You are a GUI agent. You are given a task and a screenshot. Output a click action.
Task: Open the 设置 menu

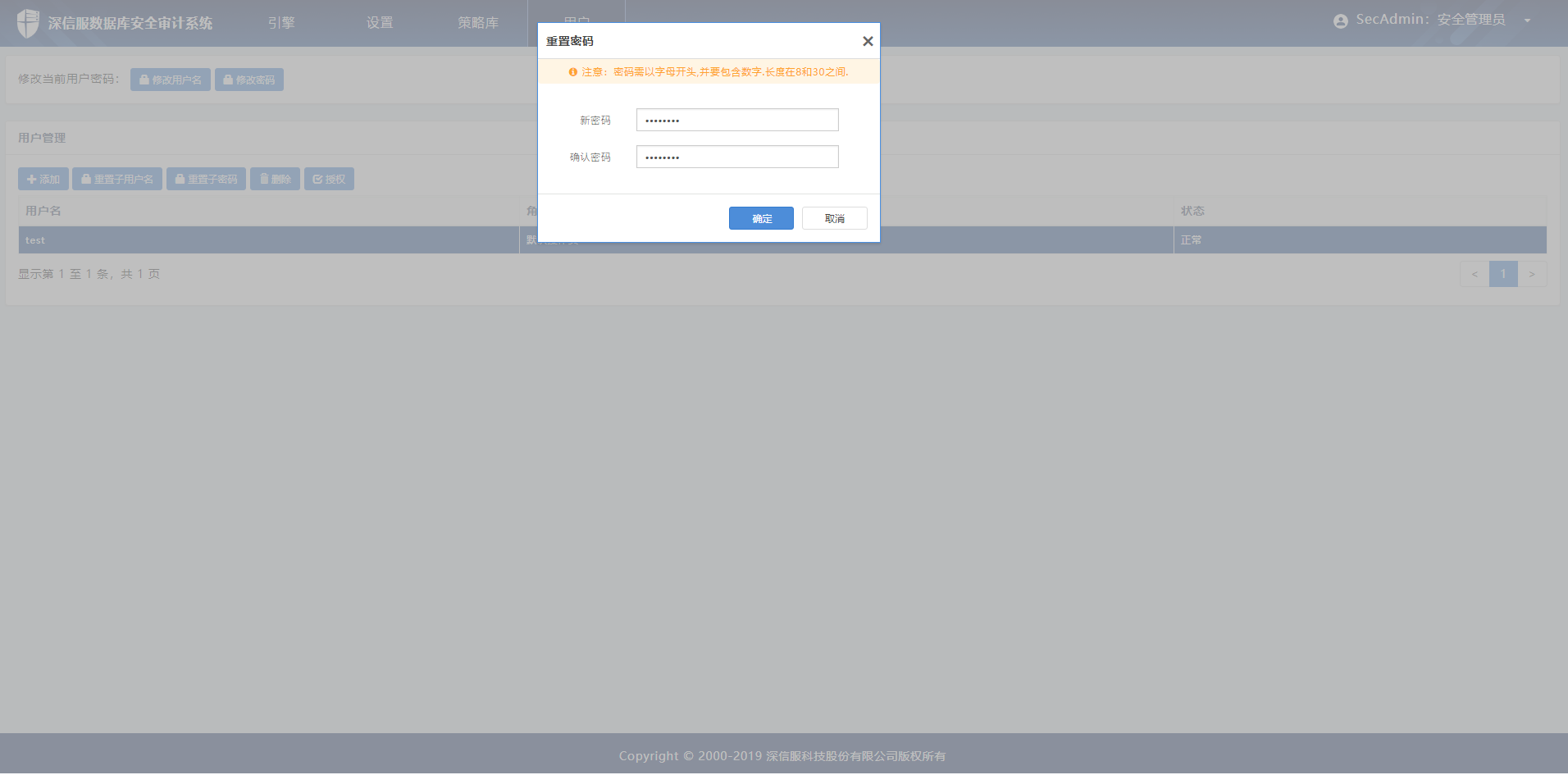380,23
